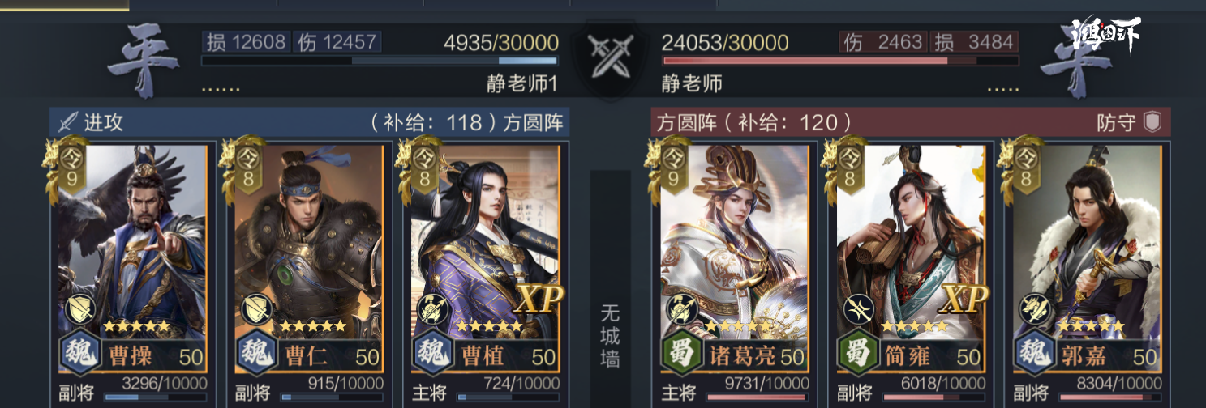Viewport: 1206px width, 408px height.
Task: Click the sword icon beside 进攻
Action: click(69, 122)
